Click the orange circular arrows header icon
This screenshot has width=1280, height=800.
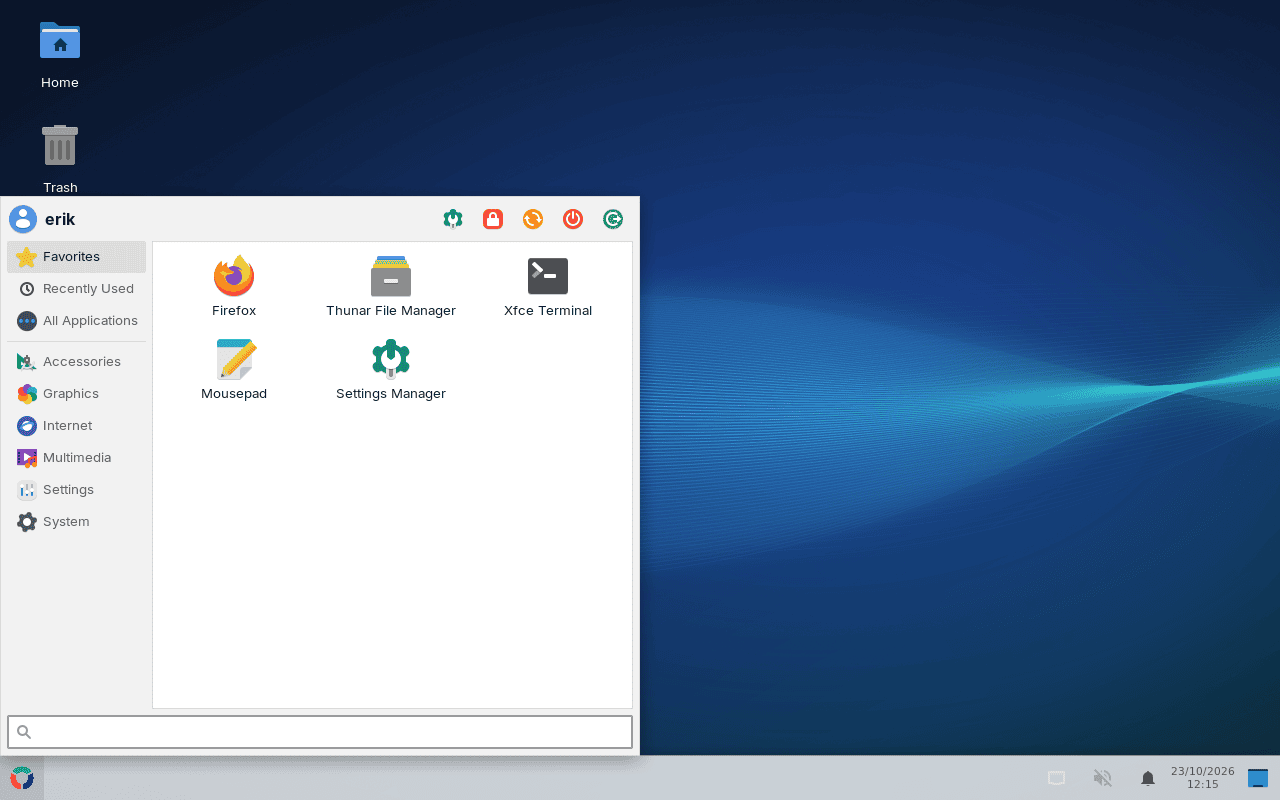(x=533, y=219)
